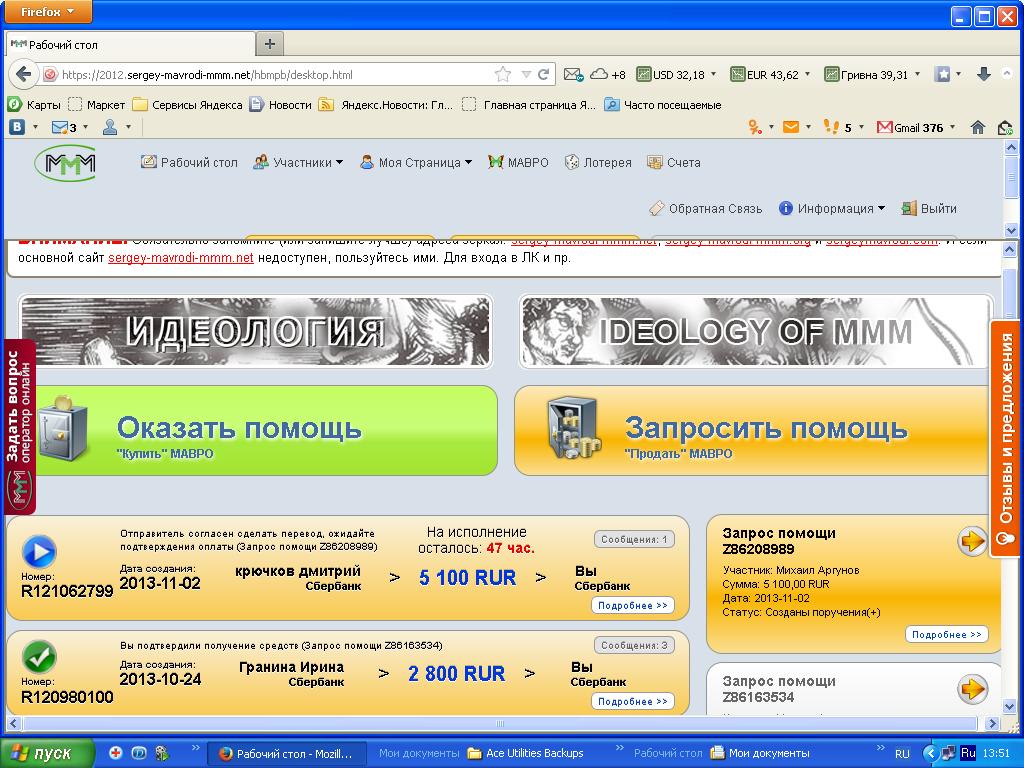Open the МАВРО menu item
This screenshot has height=768, width=1024.
coord(518,163)
